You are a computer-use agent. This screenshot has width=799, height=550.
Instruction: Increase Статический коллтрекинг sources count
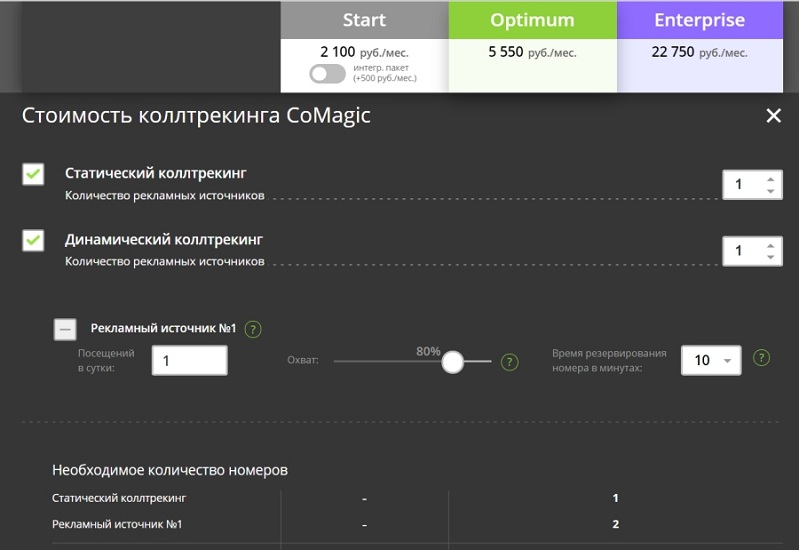click(x=770, y=179)
